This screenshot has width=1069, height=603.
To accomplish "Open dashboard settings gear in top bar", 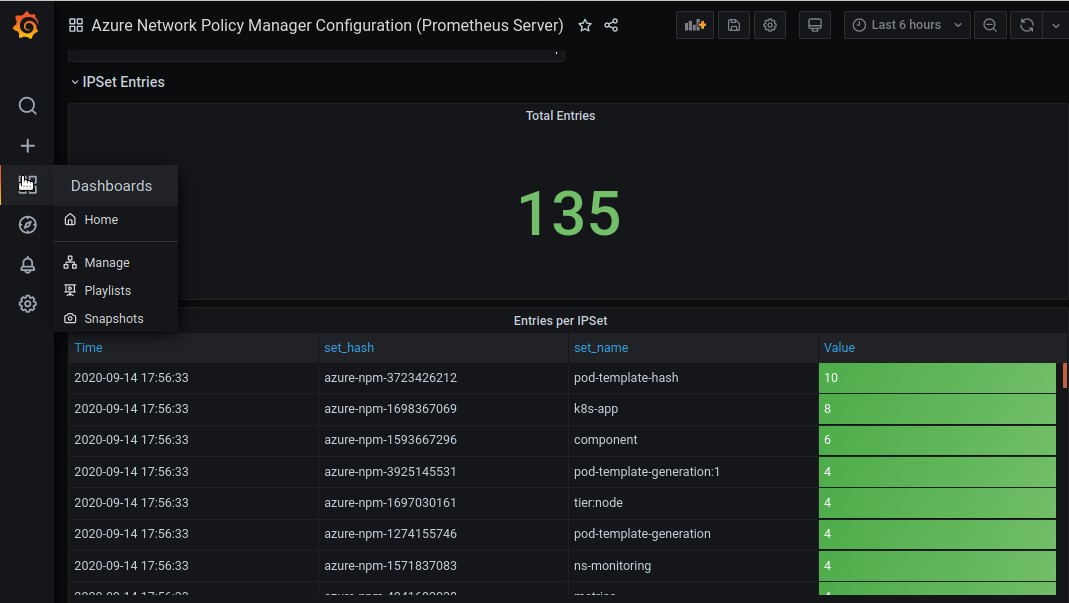I will coord(770,25).
